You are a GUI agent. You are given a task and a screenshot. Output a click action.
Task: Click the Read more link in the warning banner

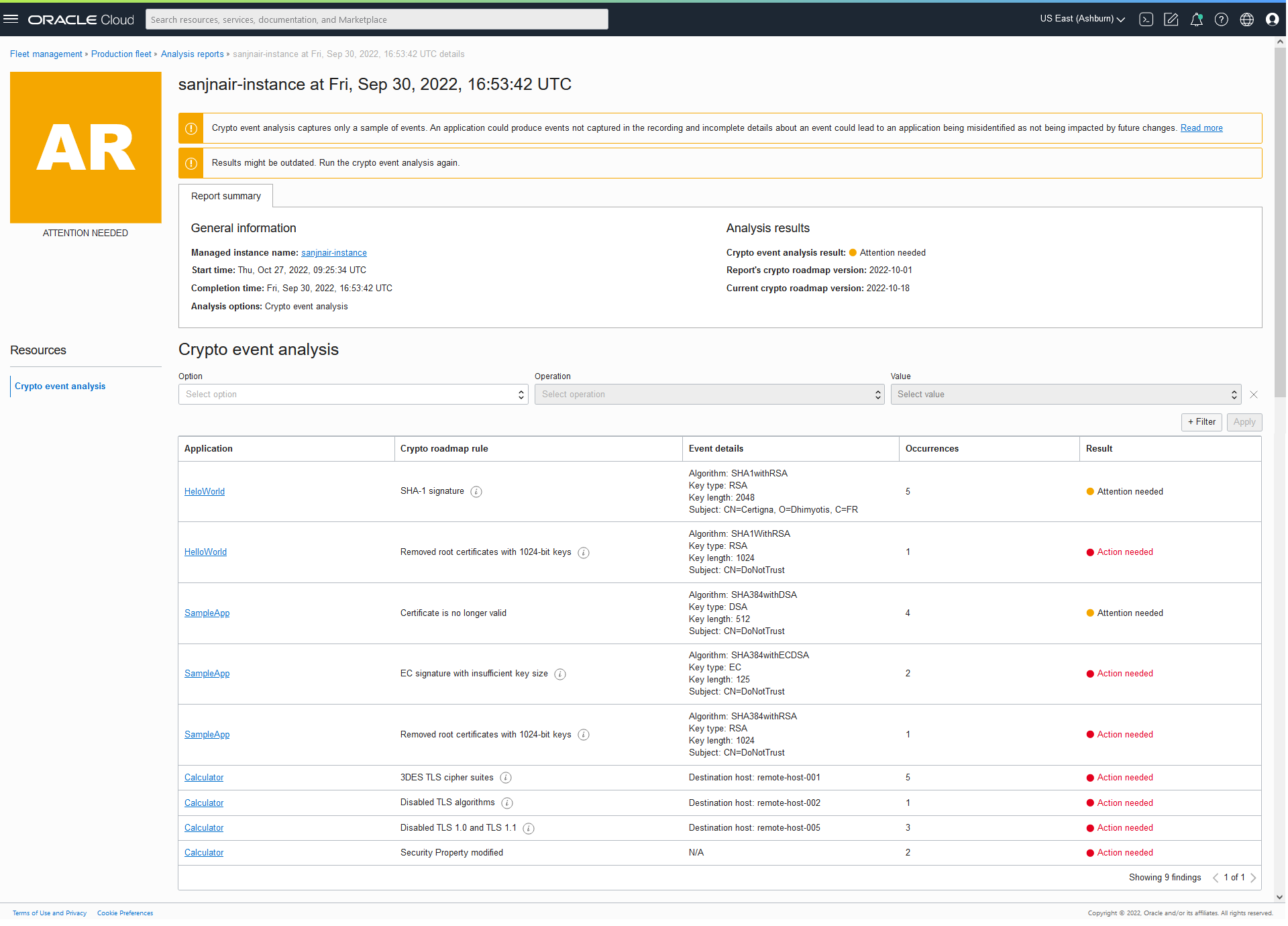click(x=1201, y=127)
